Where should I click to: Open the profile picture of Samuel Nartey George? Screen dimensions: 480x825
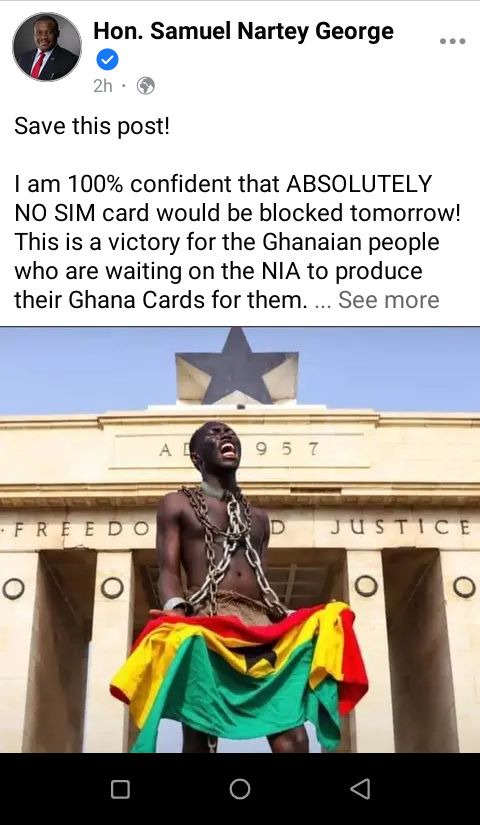point(47,47)
